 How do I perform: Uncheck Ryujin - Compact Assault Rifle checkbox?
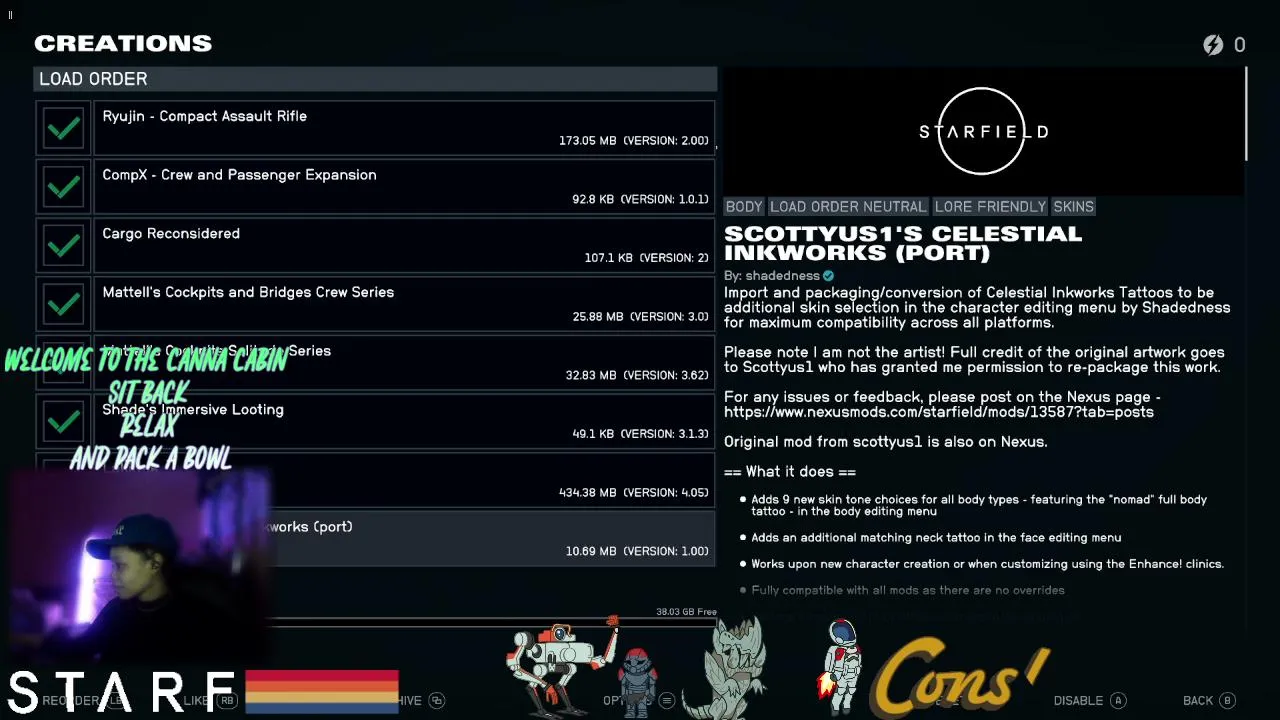point(64,128)
